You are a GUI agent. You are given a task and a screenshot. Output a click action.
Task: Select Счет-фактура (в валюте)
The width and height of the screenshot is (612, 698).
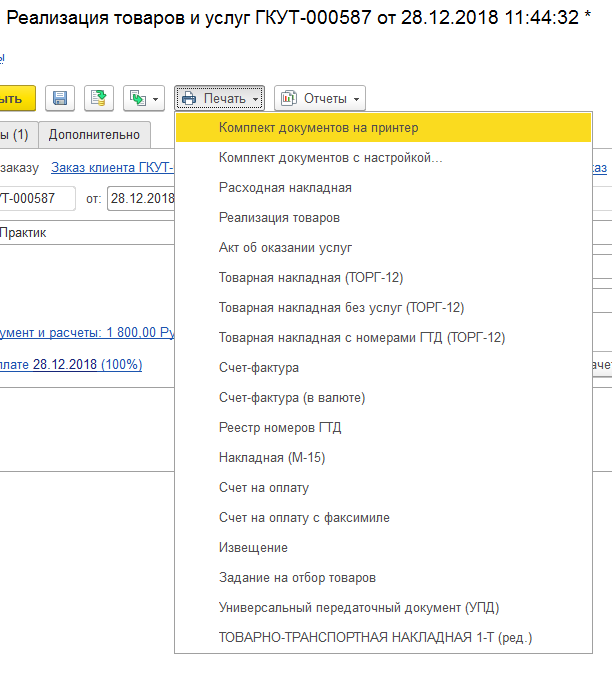click(383, 398)
